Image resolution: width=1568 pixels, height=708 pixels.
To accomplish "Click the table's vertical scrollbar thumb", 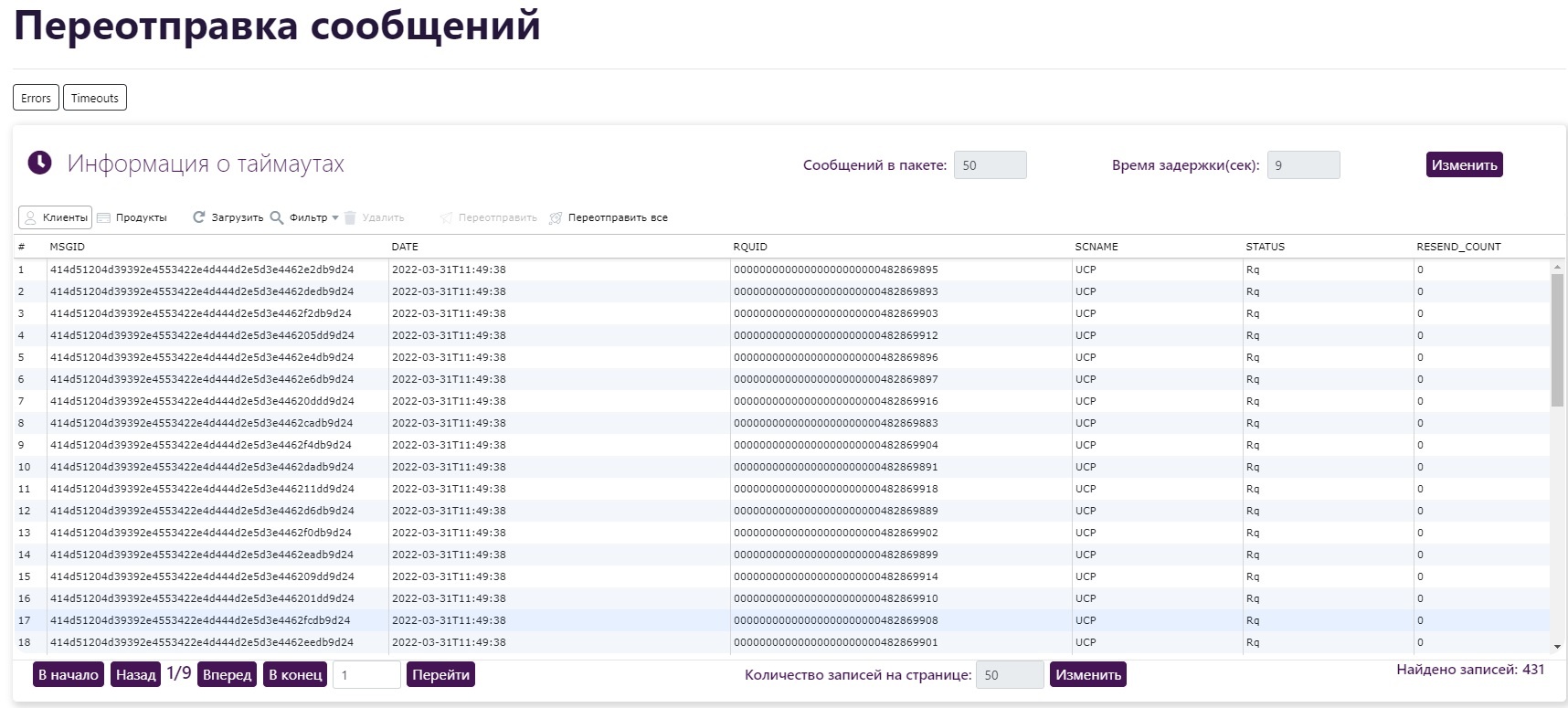I will (1557, 338).
